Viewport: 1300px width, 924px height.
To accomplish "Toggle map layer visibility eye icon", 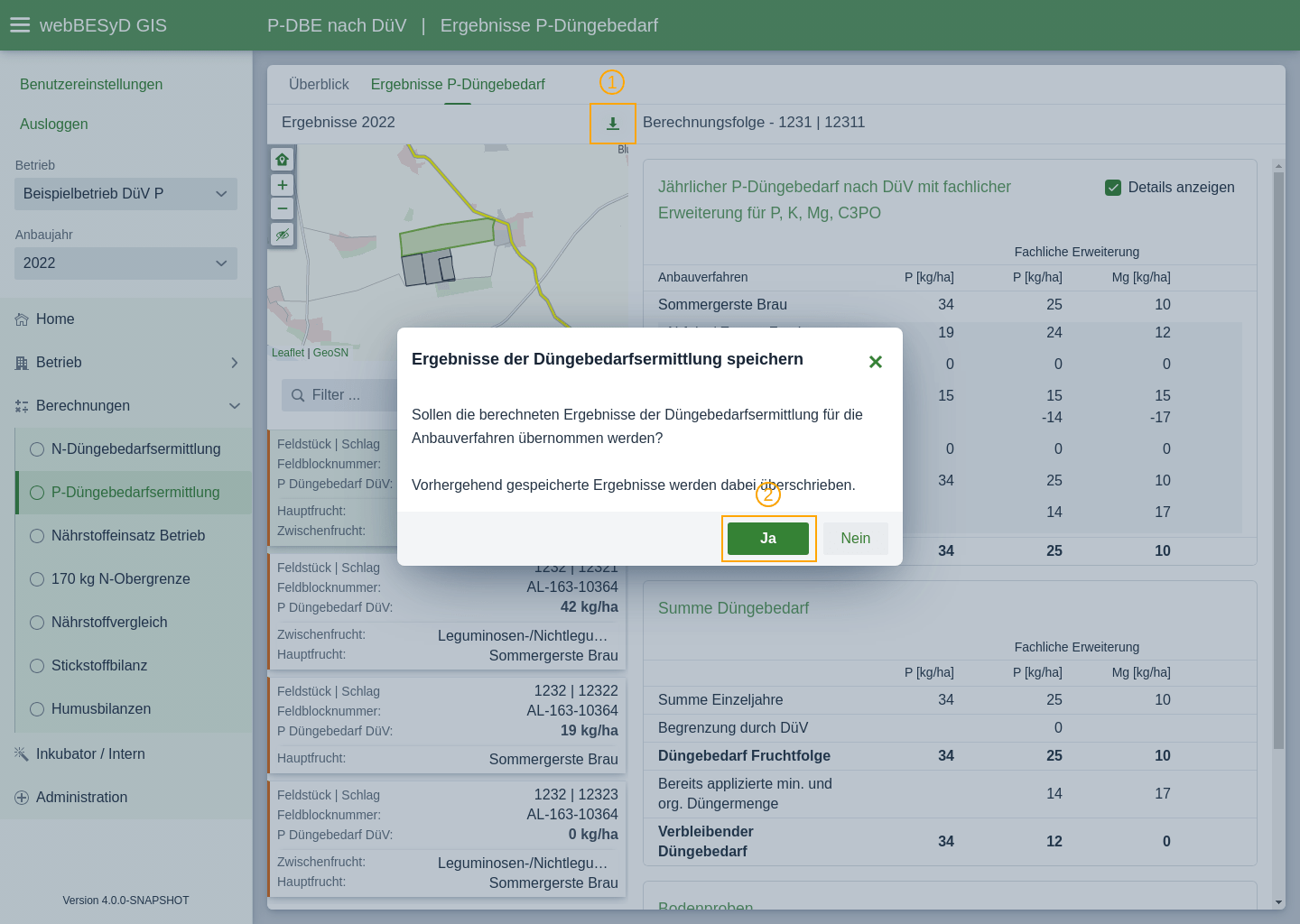I will click(x=283, y=235).
